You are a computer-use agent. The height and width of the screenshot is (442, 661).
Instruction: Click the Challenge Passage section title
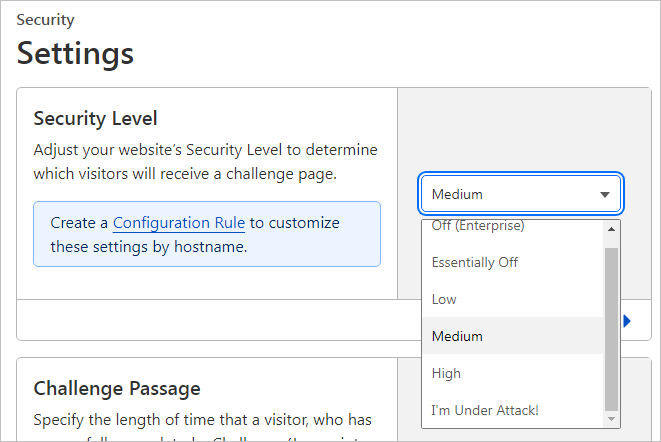[x=117, y=388]
